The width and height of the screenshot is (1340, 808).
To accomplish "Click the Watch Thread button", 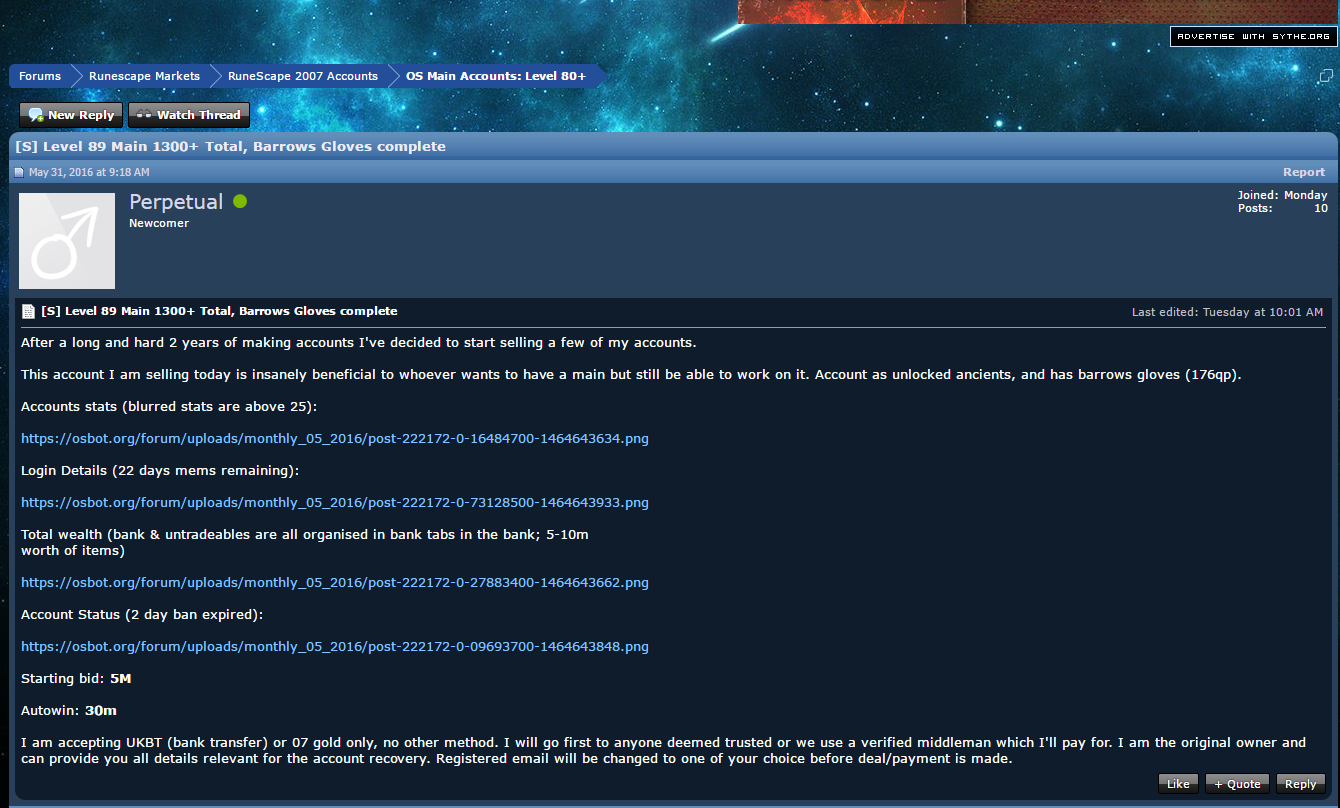I will 189,115.
